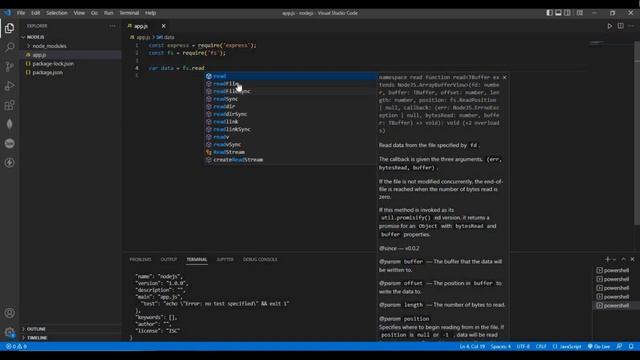Open the Help menu
The image size is (640, 360).
click(151, 13)
